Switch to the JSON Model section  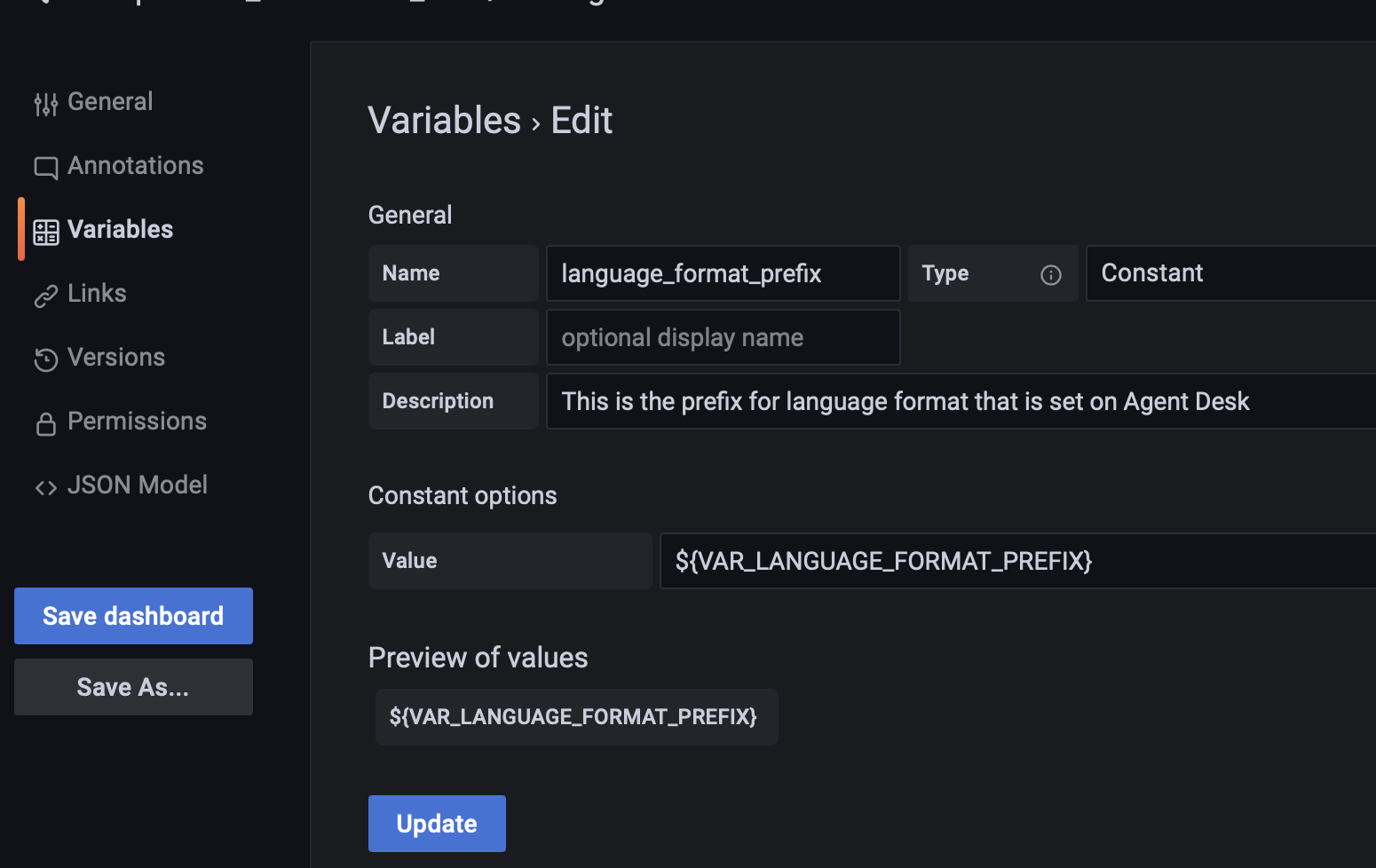[138, 485]
